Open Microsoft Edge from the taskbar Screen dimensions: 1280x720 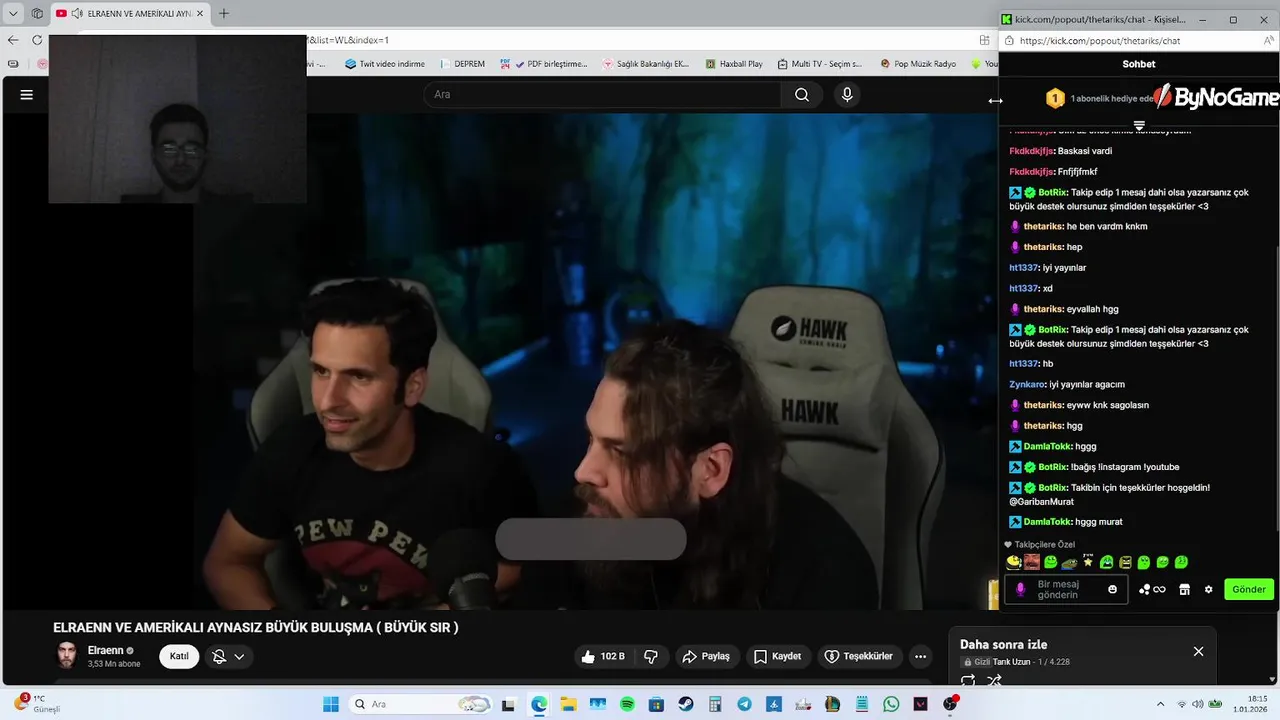(539, 704)
